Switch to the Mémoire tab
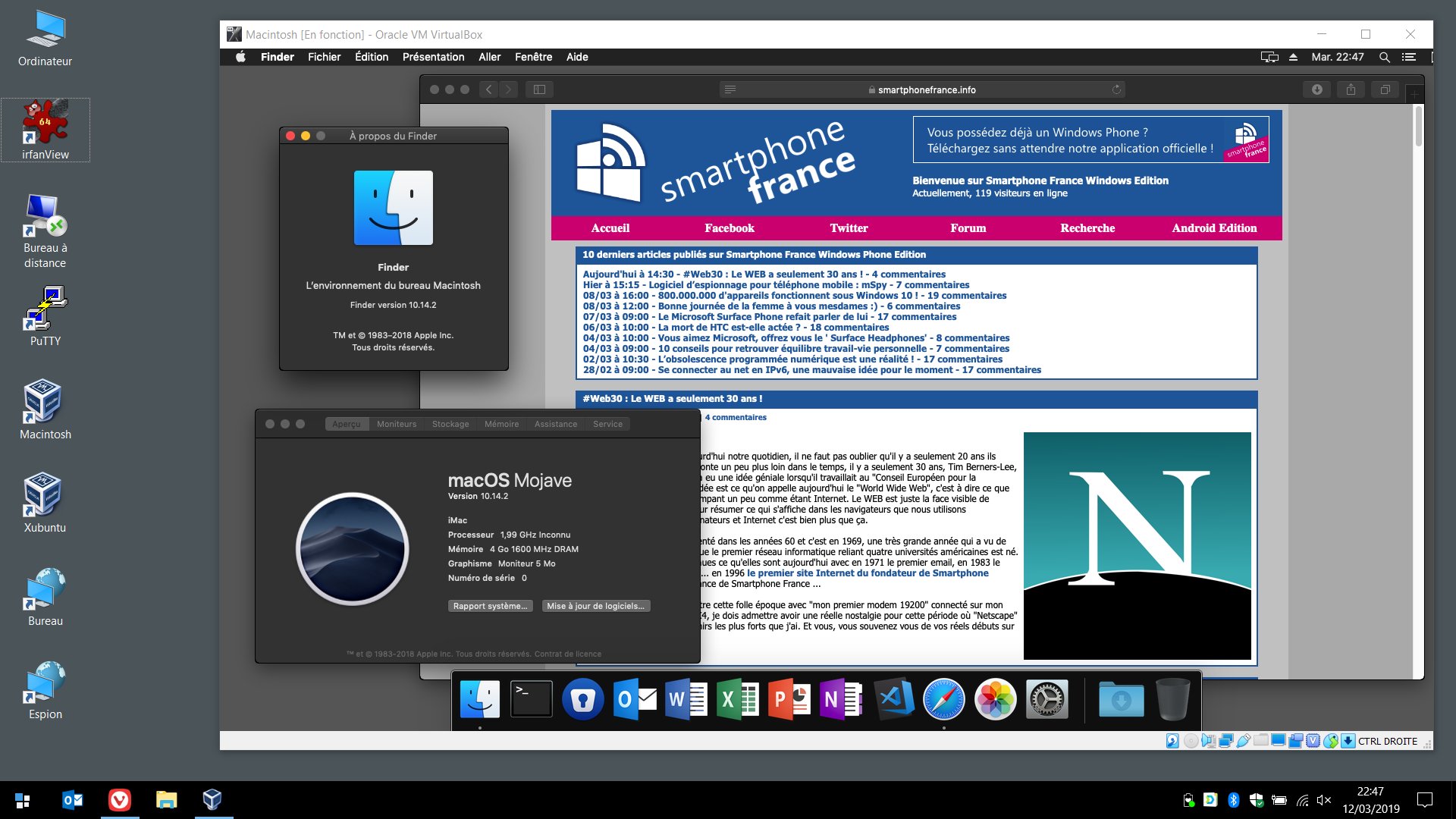This screenshot has width=1456, height=819. click(x=501, y=424)
